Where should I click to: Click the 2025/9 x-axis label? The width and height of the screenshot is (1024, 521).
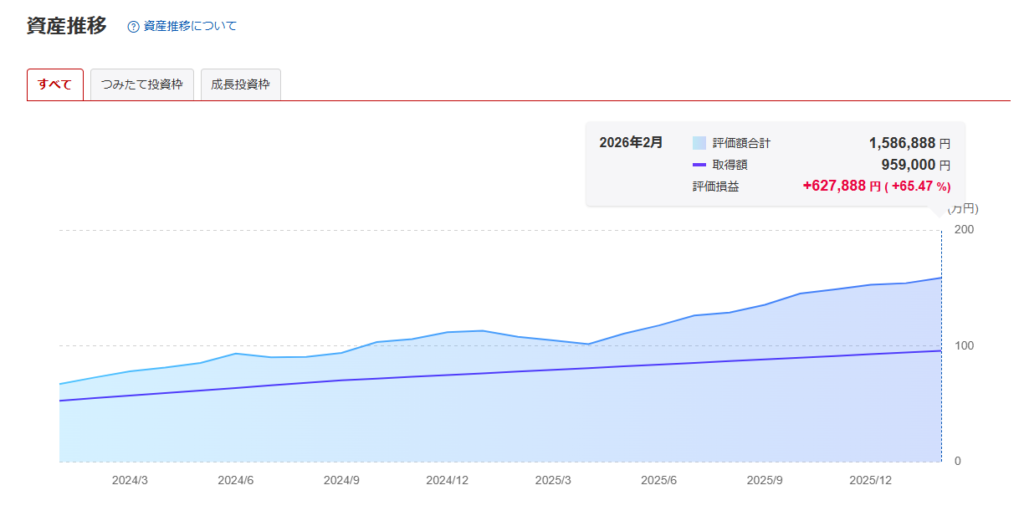tap(765, 481)
